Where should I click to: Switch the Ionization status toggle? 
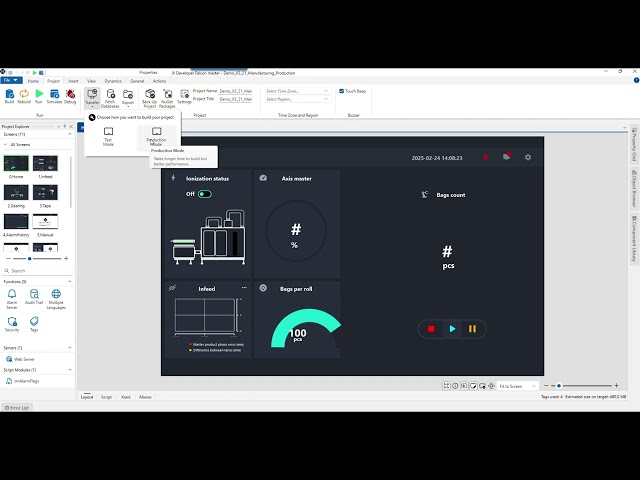point(205,194)
